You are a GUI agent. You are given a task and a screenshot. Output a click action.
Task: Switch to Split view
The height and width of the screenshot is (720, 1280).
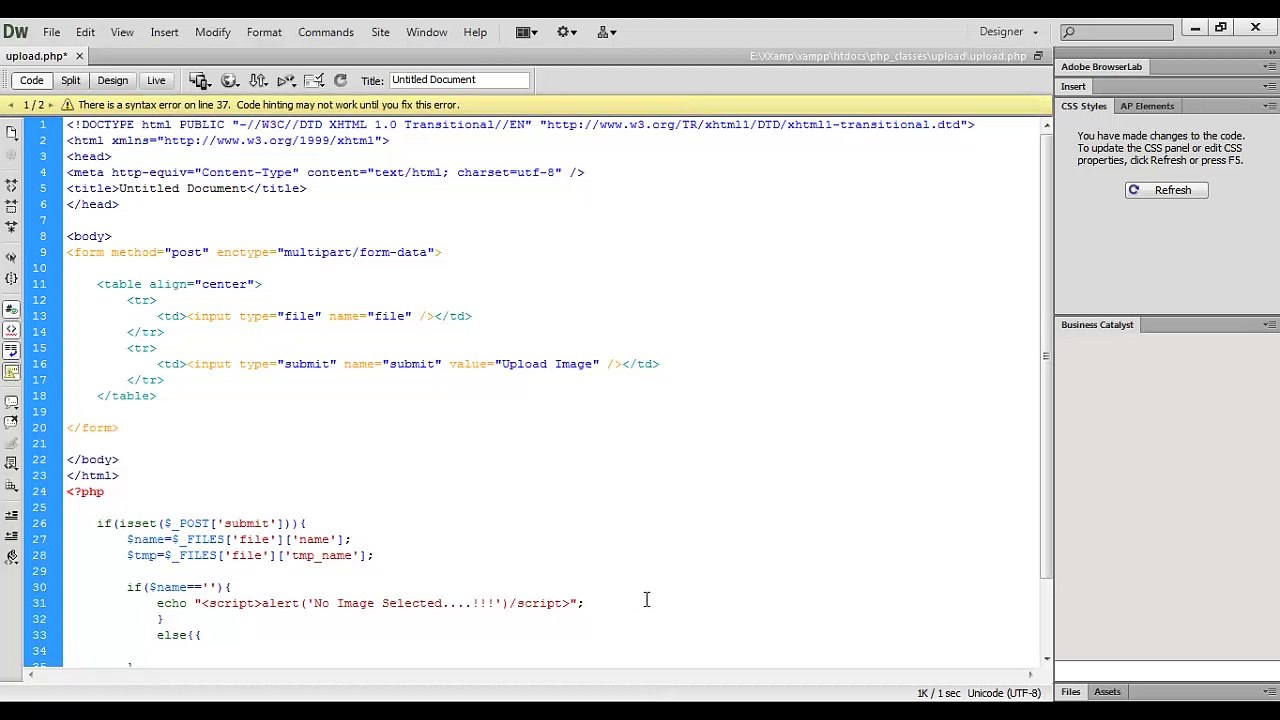(x=70, y=80)
